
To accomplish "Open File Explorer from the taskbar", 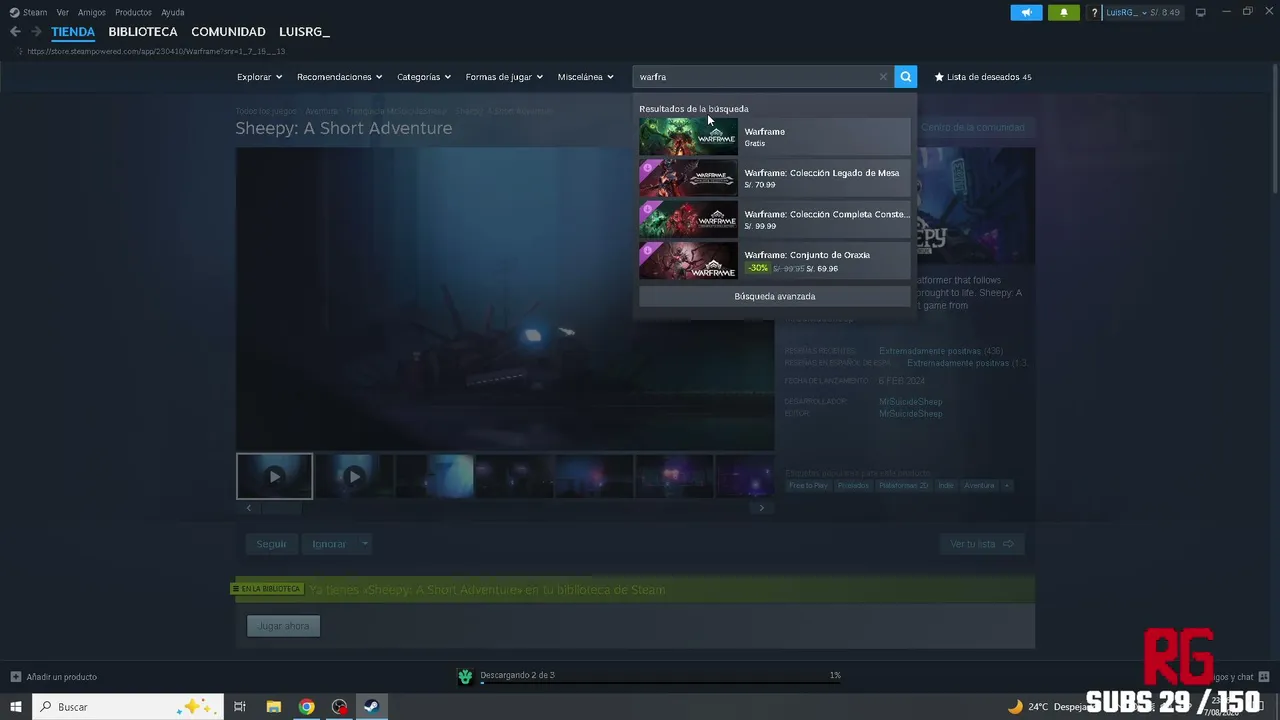I will (x=273, y=707).
